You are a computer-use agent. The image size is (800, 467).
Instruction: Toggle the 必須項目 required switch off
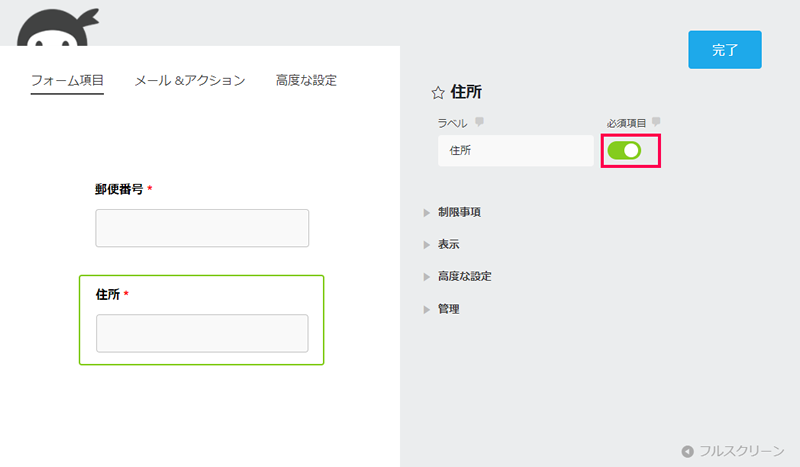[x=624, y=151]
